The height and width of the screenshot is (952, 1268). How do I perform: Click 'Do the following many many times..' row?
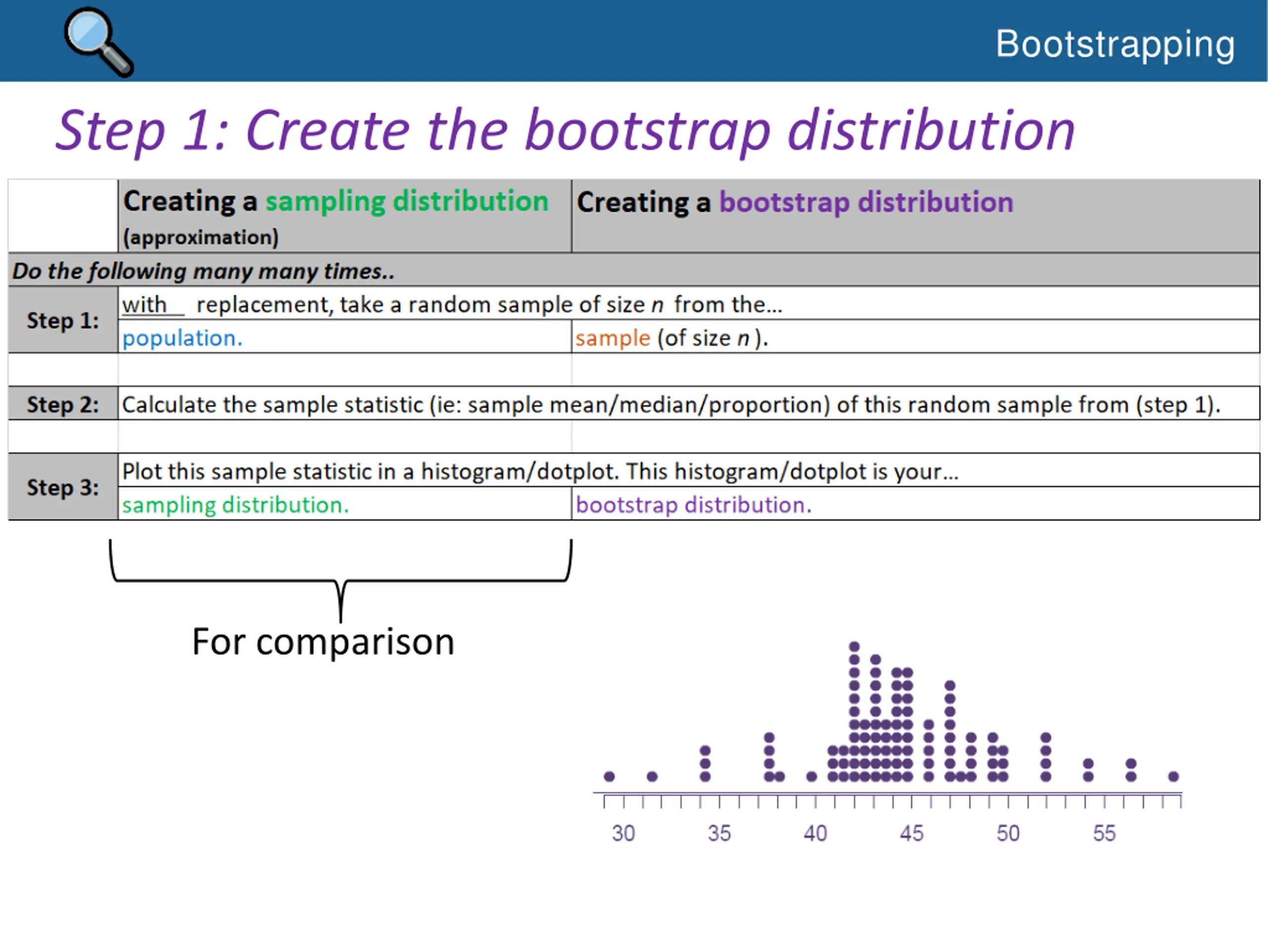(x=634, y=270)
